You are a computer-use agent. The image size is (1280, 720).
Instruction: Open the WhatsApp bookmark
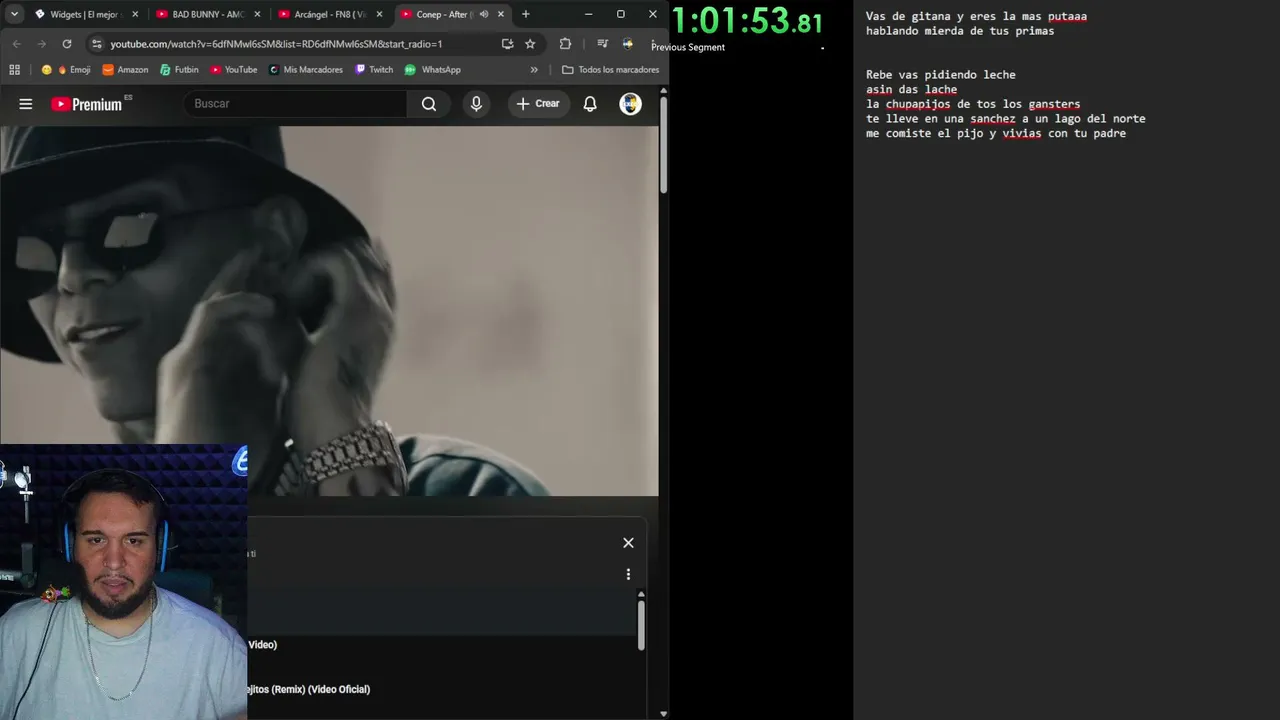point(433,70)
